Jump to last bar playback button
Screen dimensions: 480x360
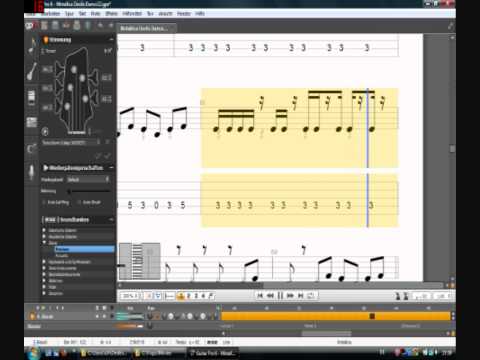[300, 296]
